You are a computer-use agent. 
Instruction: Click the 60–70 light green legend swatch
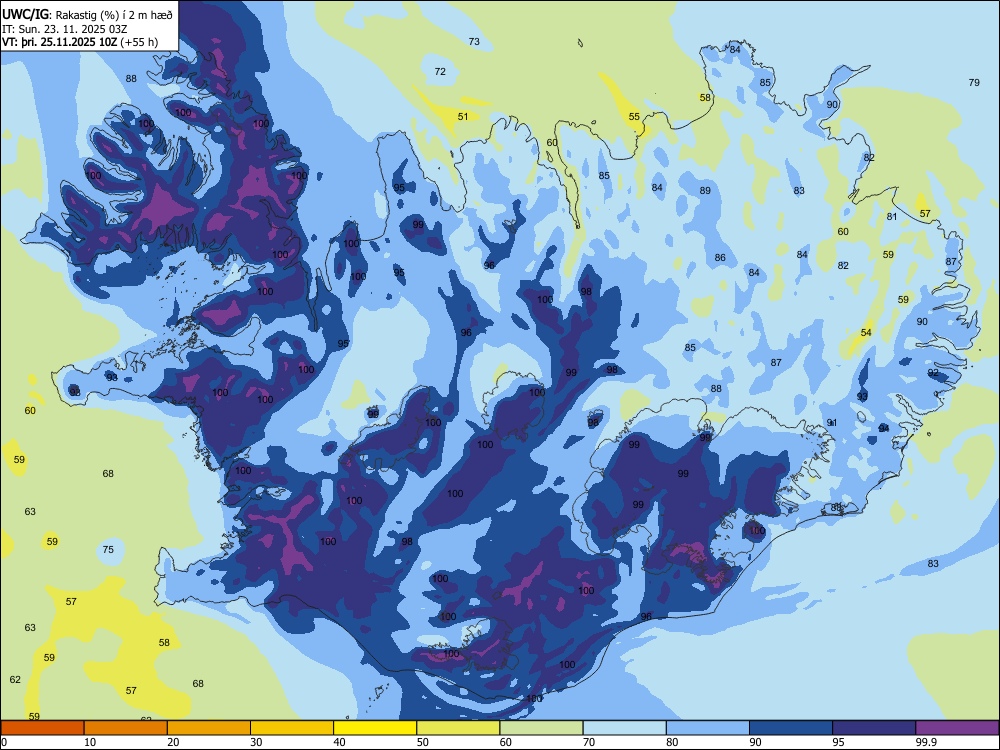click(x=541, y=728)
